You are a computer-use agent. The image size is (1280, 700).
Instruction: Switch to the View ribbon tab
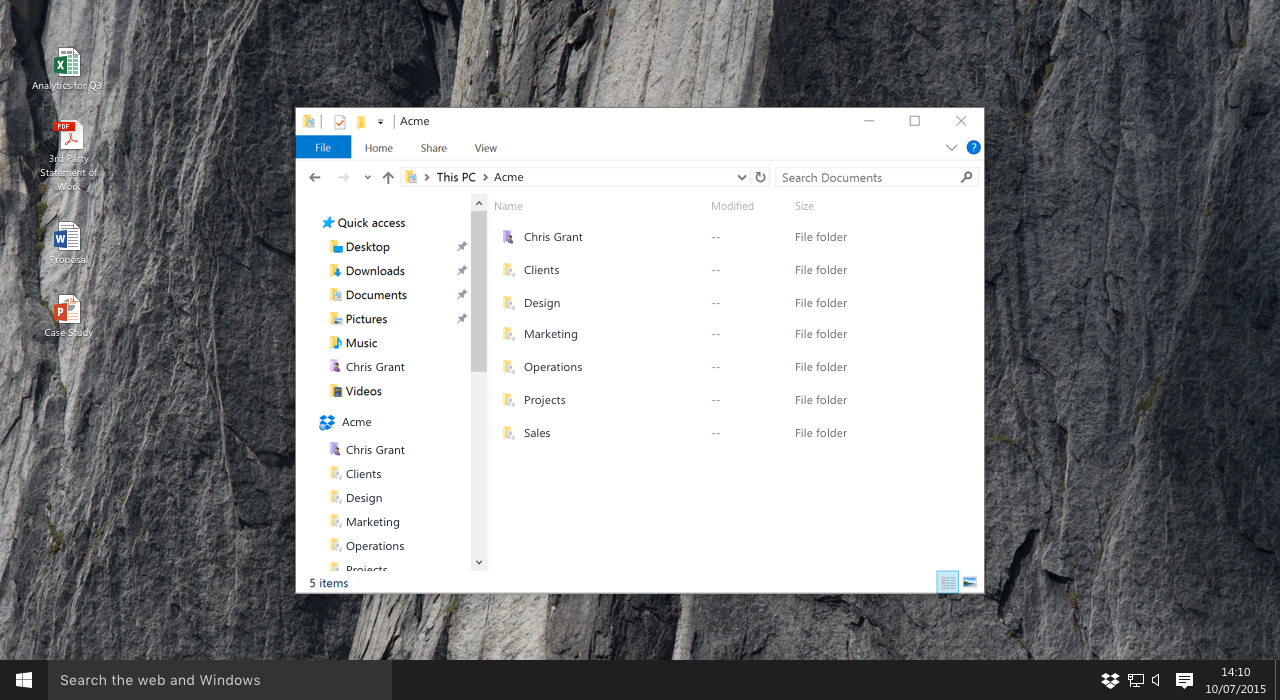tap(486, 148)
